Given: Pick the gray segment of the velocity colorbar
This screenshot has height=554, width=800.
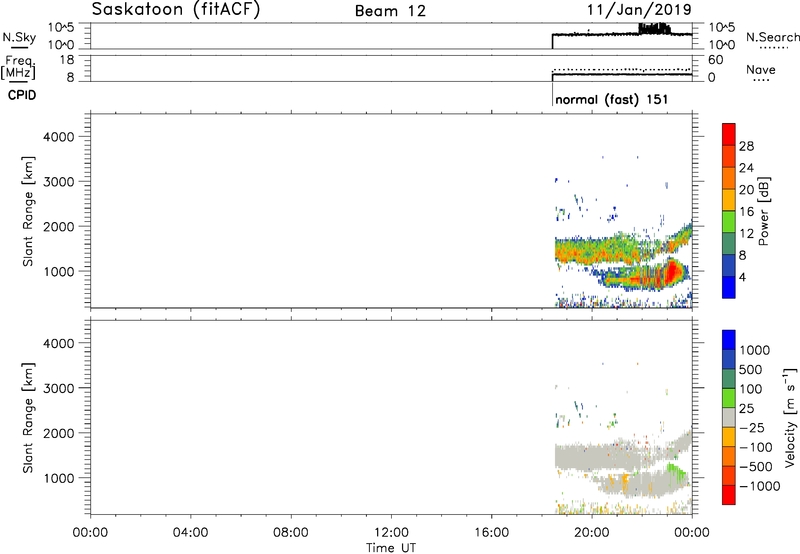Looking at the screenshot, I should point(729,417).
